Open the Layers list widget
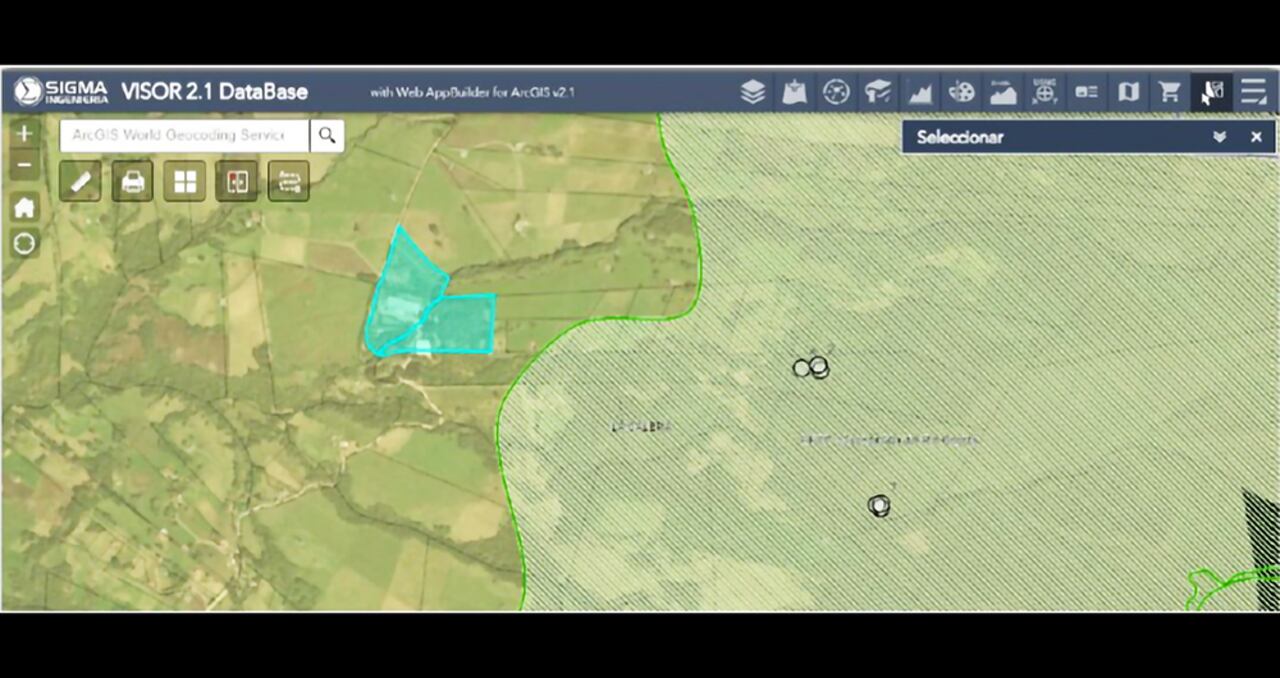The height and width of the screenshot is (678, 1280). 753,91
